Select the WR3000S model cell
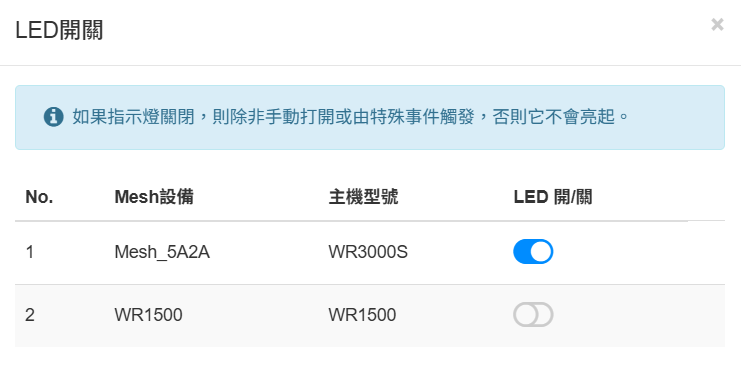The height and width of the screenshot is (387, 741). tap(368, 252)
